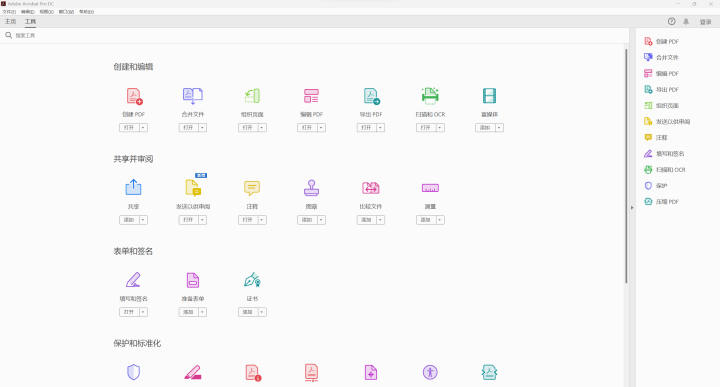This screenshot has height=387, width=720.
Task: Click the 创建 PDF tool icon in the center pane
Action: pos(134,96)
